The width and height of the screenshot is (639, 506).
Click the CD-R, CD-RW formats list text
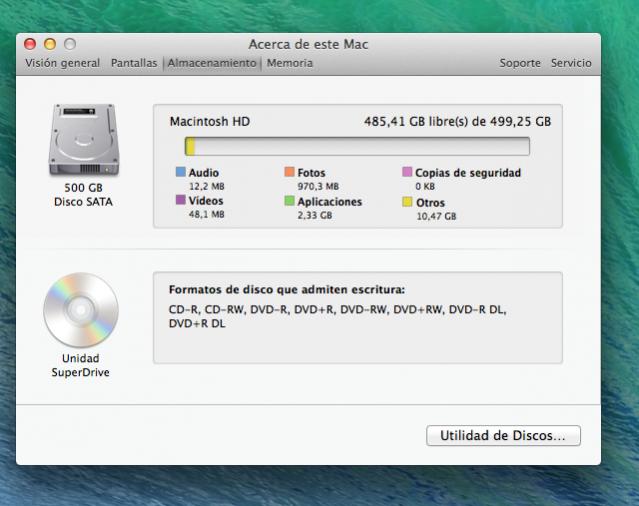click(337, 317)
